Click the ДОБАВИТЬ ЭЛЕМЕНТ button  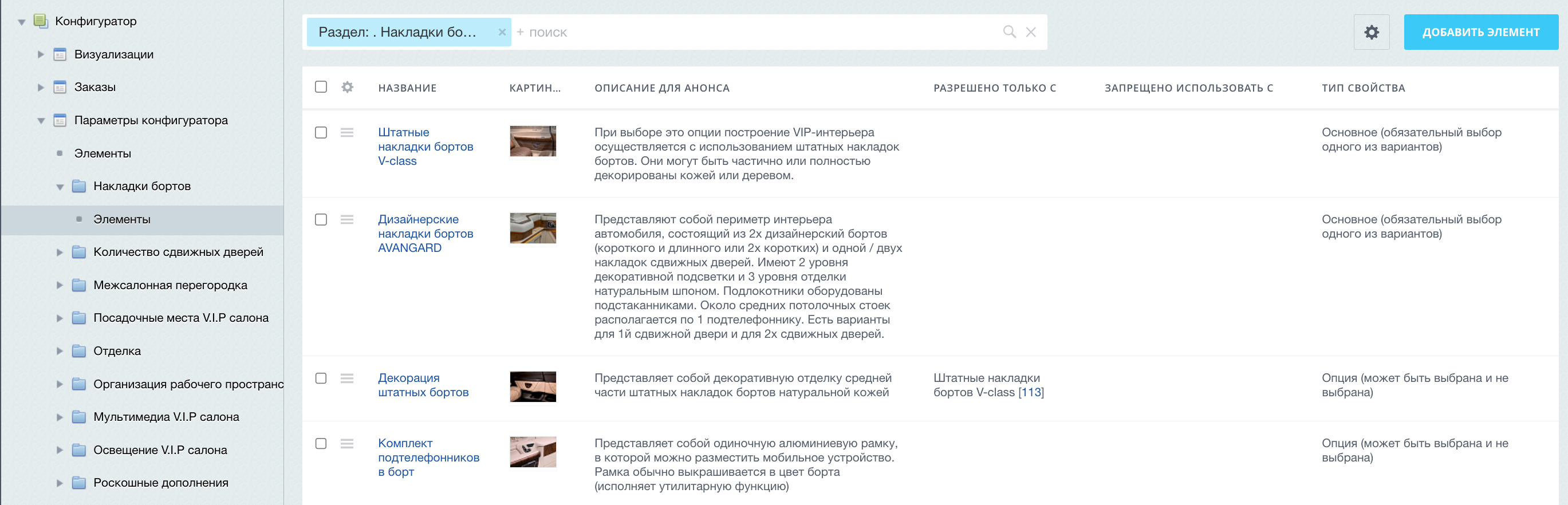pos(1480,31)
